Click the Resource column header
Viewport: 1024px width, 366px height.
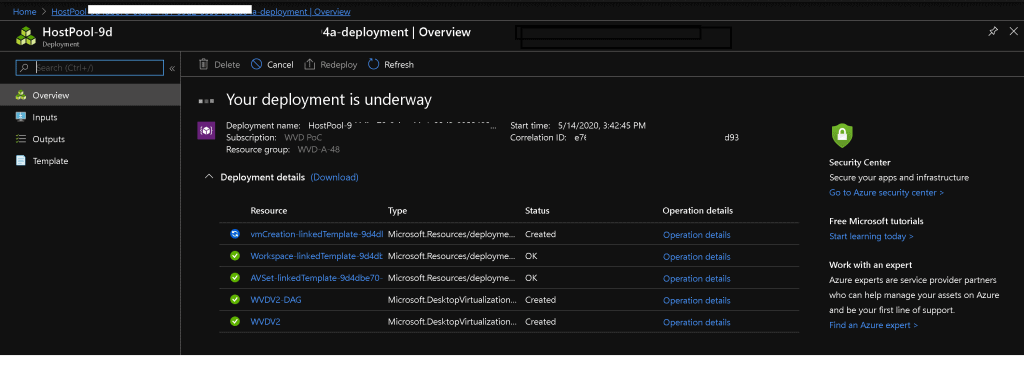[x=268, y=211]
